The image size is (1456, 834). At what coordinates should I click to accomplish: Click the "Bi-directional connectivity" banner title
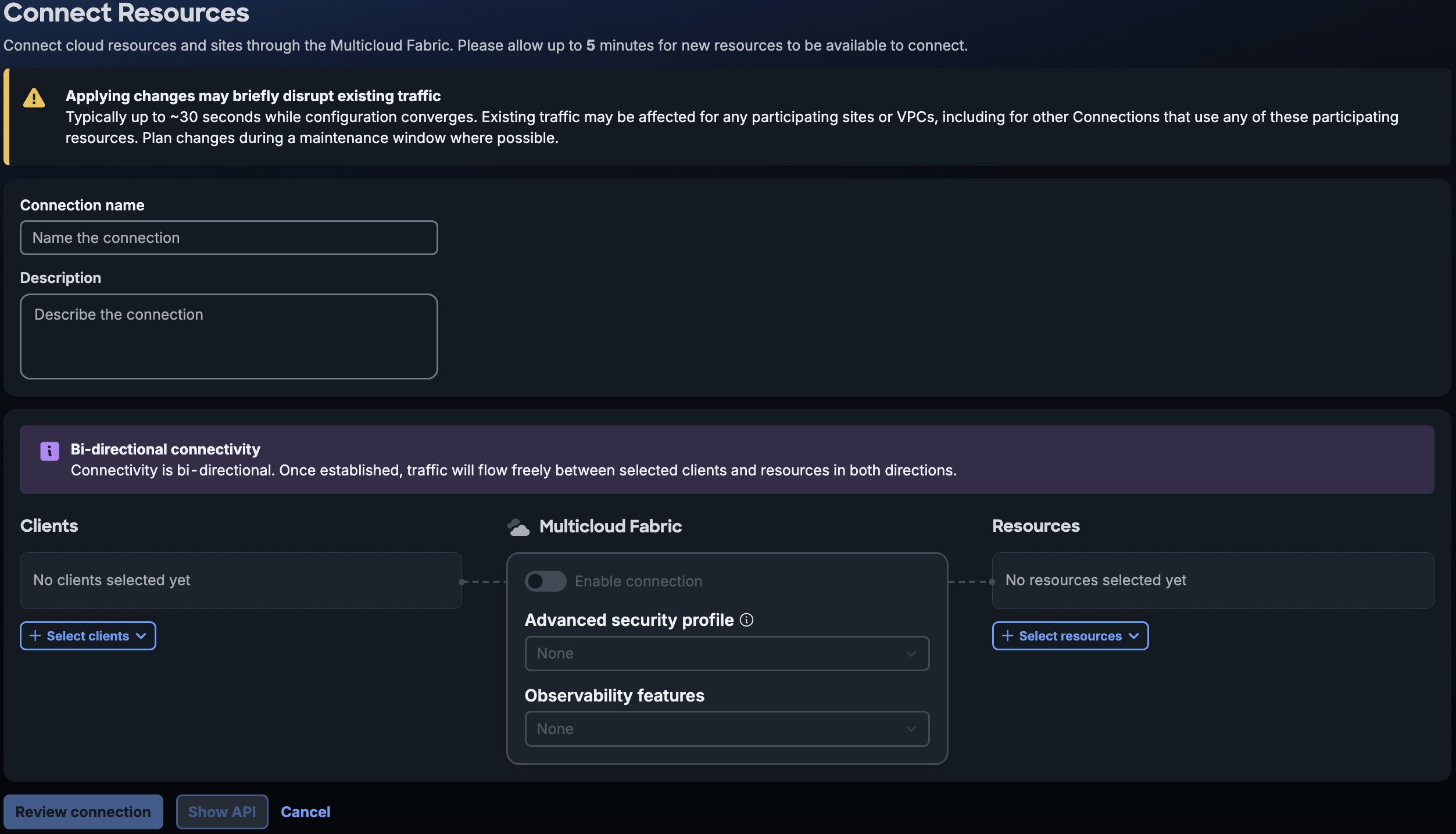pyautogui.click(x=165, y=449)
